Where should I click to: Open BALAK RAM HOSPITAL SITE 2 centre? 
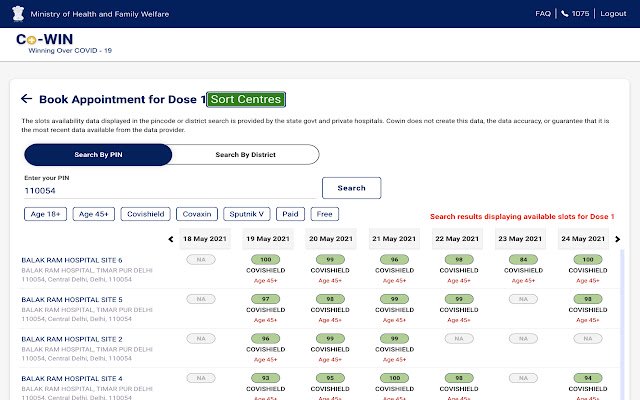pyautogui.click(x=72, y=339)
